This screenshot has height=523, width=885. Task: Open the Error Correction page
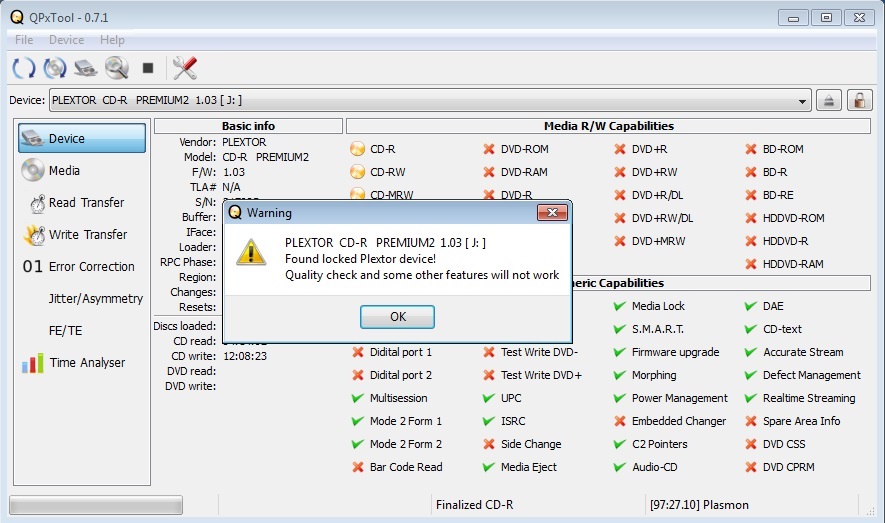pos(82,266)
